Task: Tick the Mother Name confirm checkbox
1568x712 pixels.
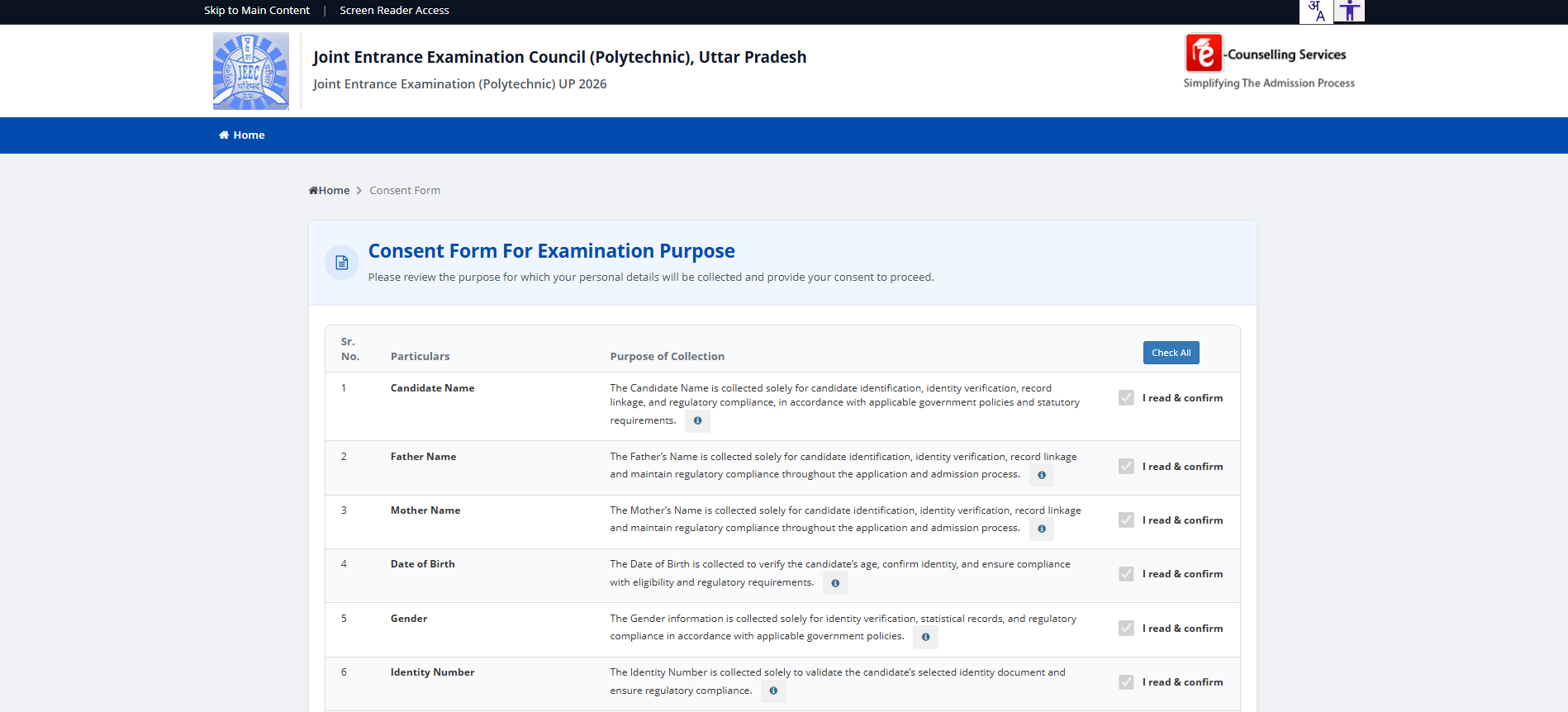Action: 1126,520
